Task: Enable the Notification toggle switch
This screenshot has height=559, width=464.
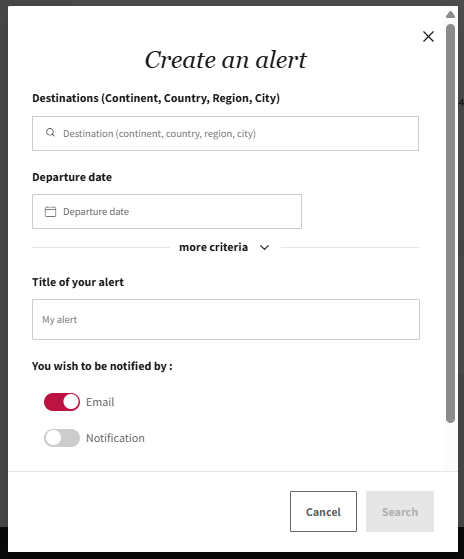Action: tap(62, 438)
